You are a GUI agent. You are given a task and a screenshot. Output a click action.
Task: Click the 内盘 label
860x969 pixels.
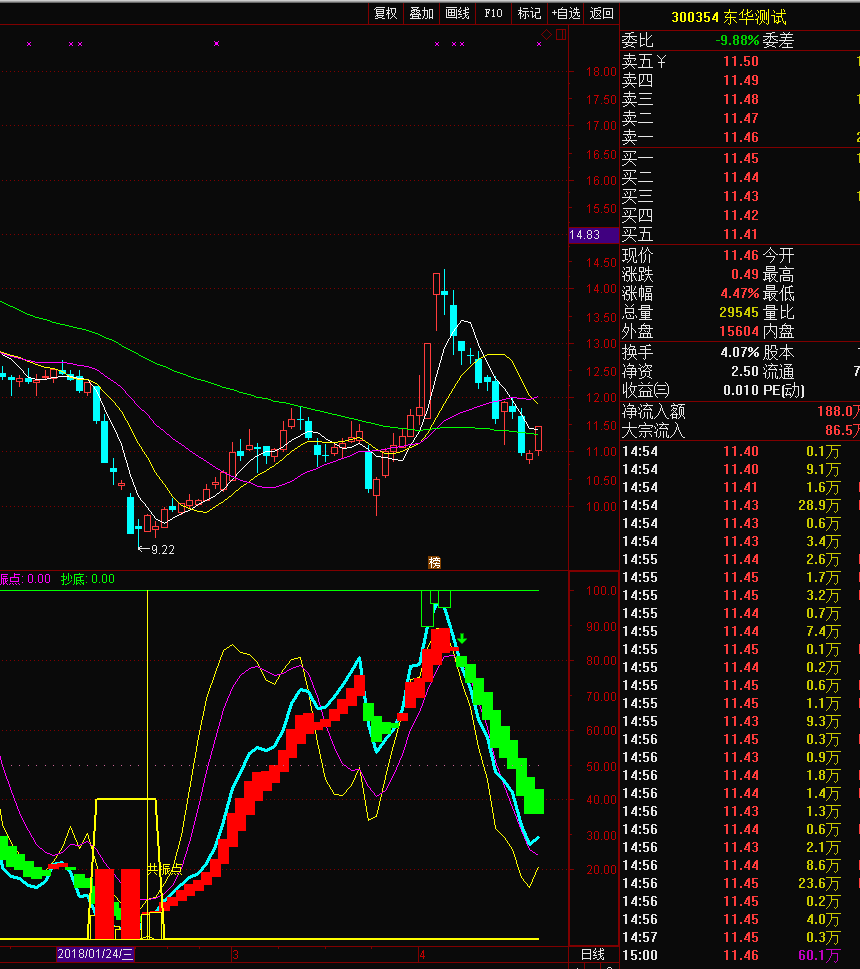(x=778, y=331)
